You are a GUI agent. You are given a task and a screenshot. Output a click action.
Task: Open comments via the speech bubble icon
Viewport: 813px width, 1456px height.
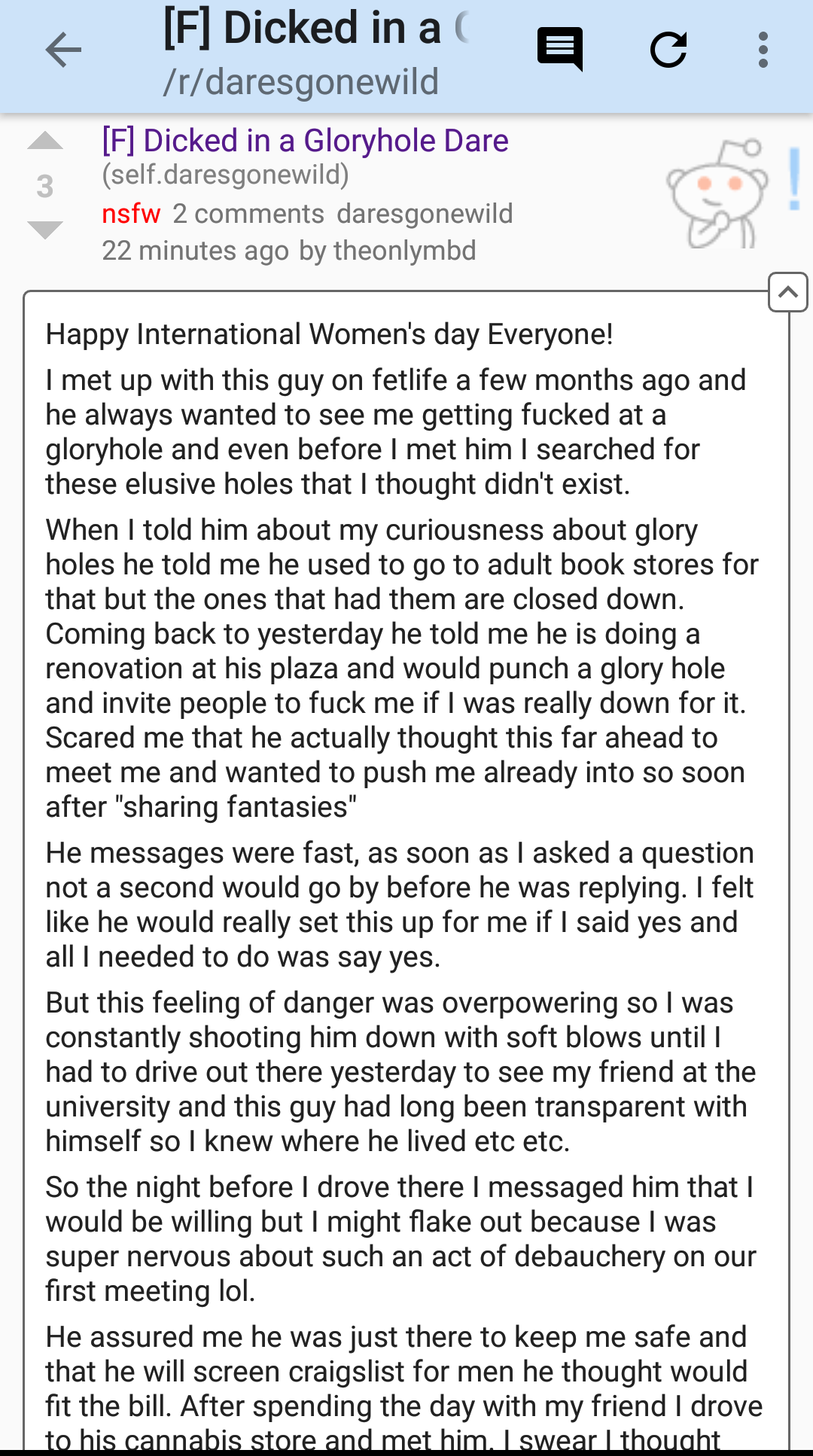pyautogui.click(x=560, y=49)
